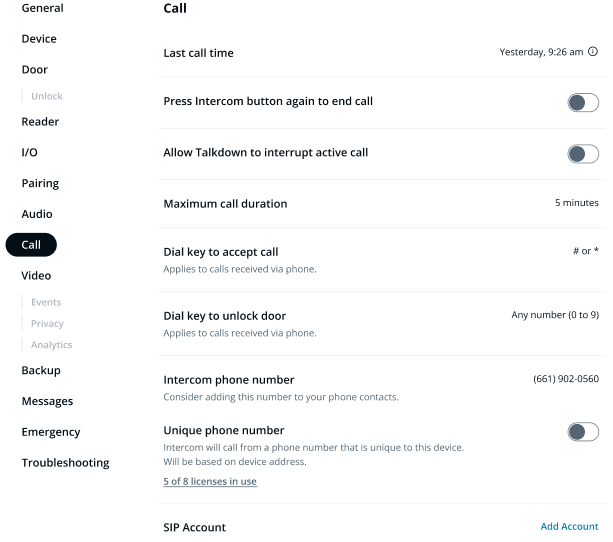The image size is (613, 542).
Task: Open the General settings section
Action: pyautogui.click(x=42, y=8)
